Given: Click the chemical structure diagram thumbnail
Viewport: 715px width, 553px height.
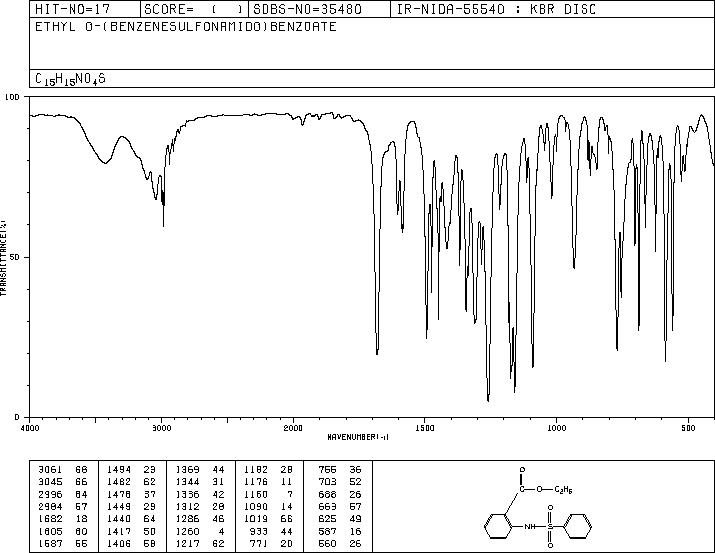Looking at the screenshot, I should pos(544,506).
